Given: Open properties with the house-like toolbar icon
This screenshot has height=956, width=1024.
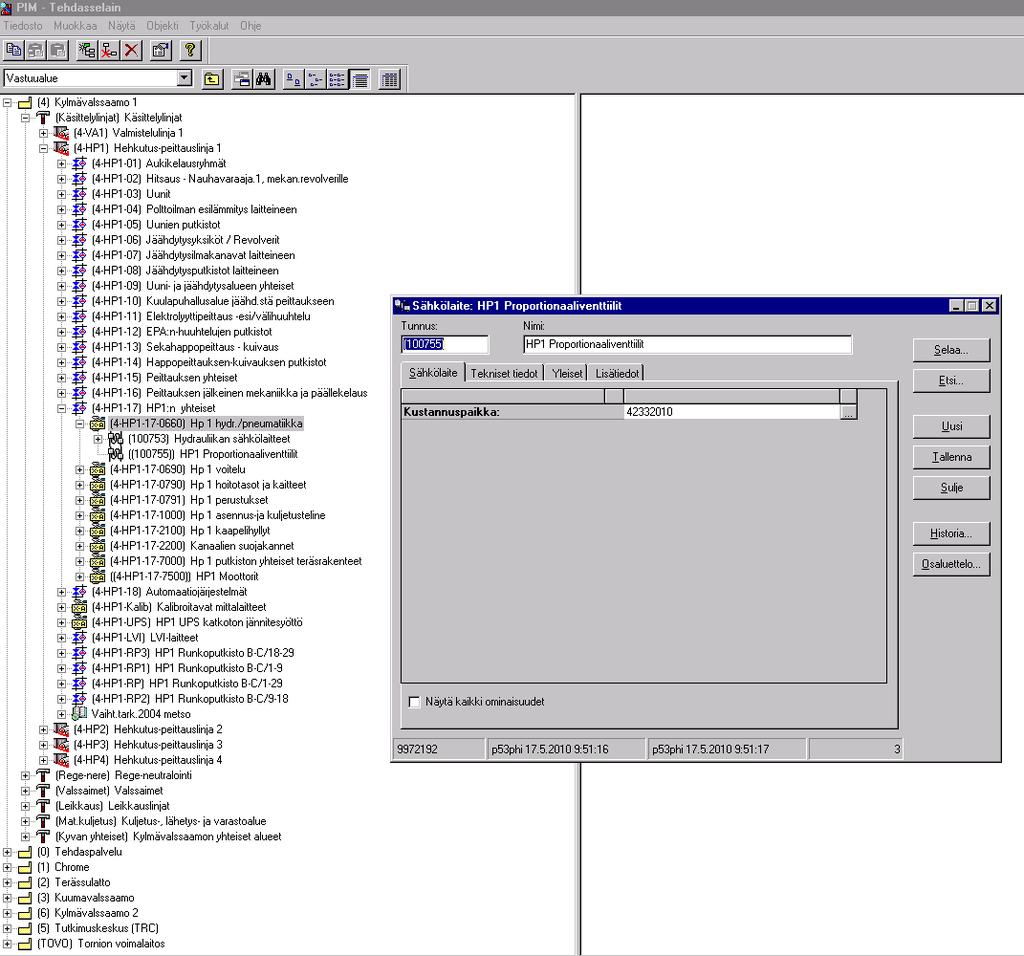Looking at the screenshot, I should [x=161, y=50].
